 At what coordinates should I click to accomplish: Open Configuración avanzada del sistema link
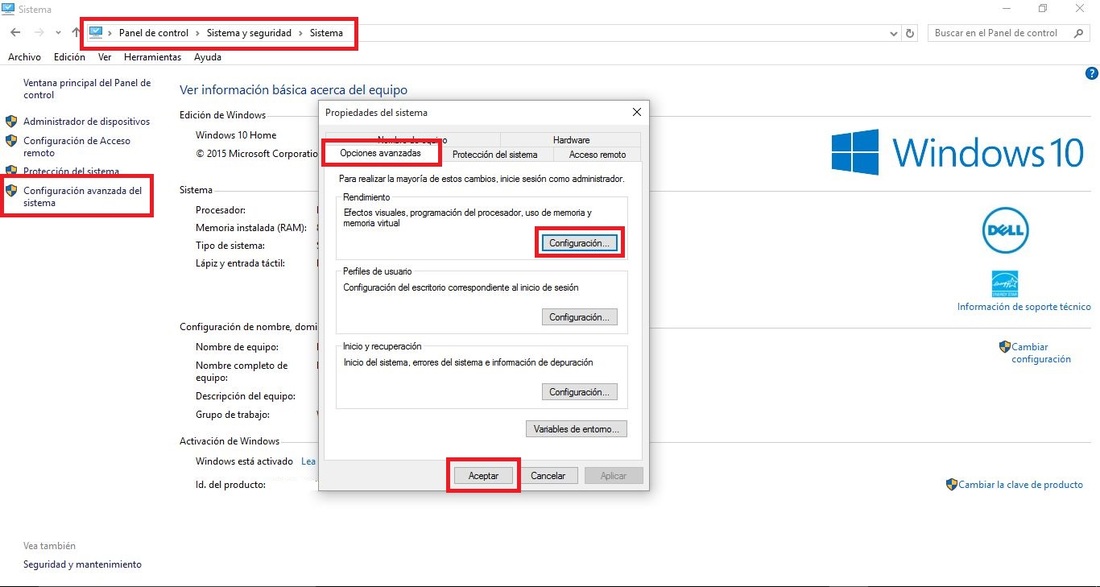tap(82, 196)
